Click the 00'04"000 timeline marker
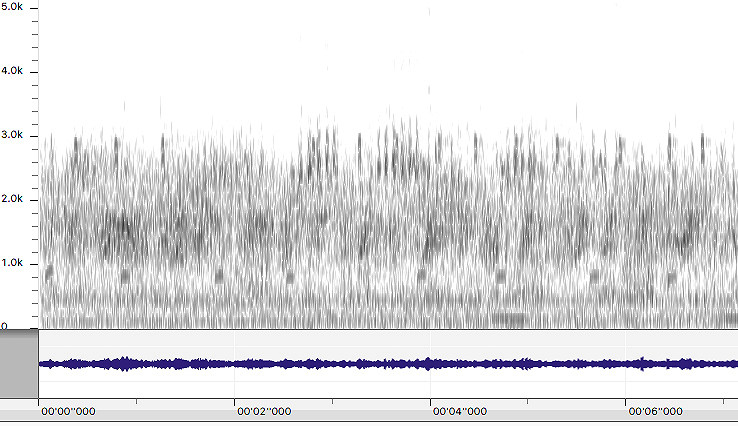Screen dimensions: 738x426 click(460, 411)
